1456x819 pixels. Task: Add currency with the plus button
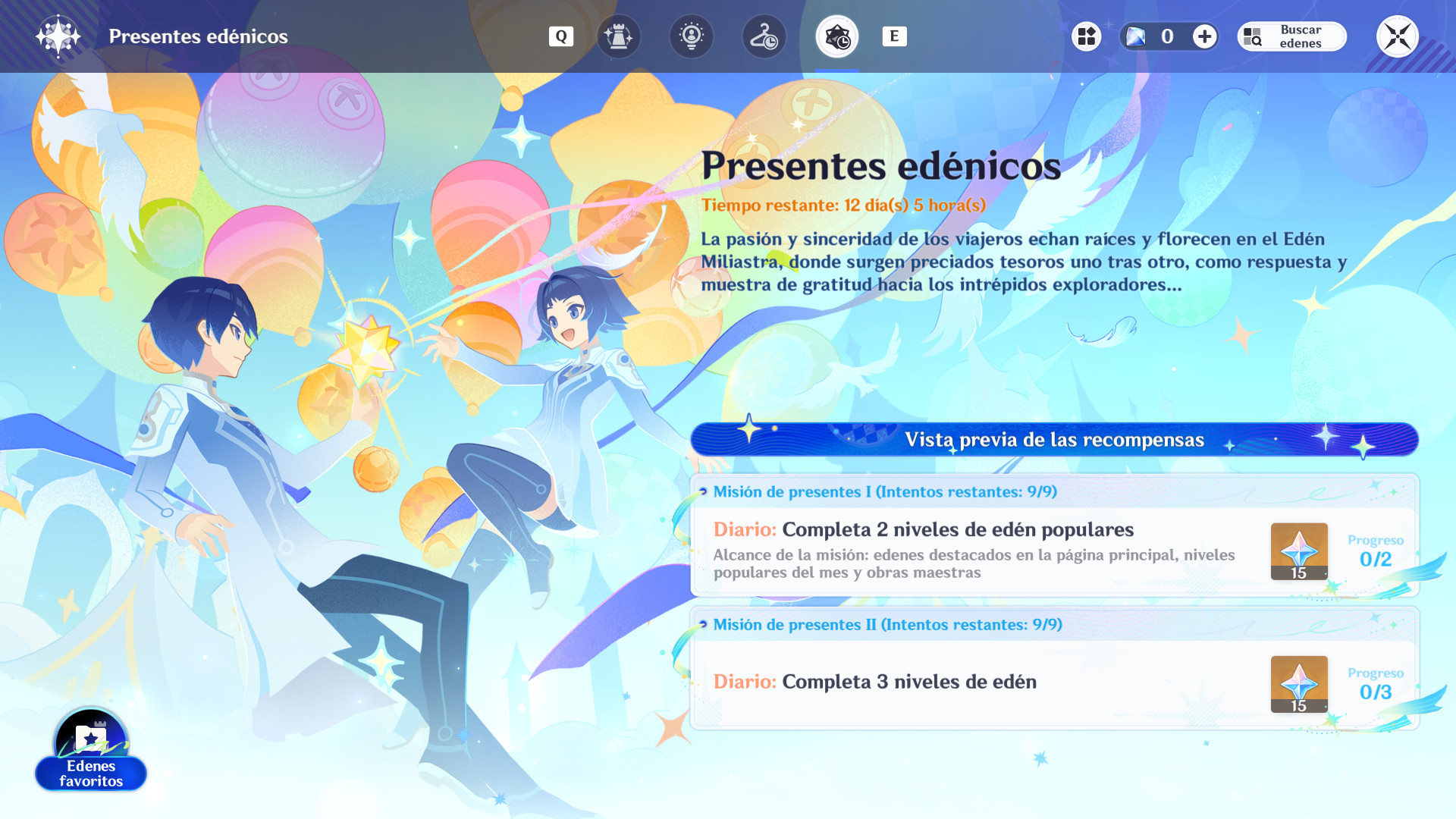click(1204, 36)
